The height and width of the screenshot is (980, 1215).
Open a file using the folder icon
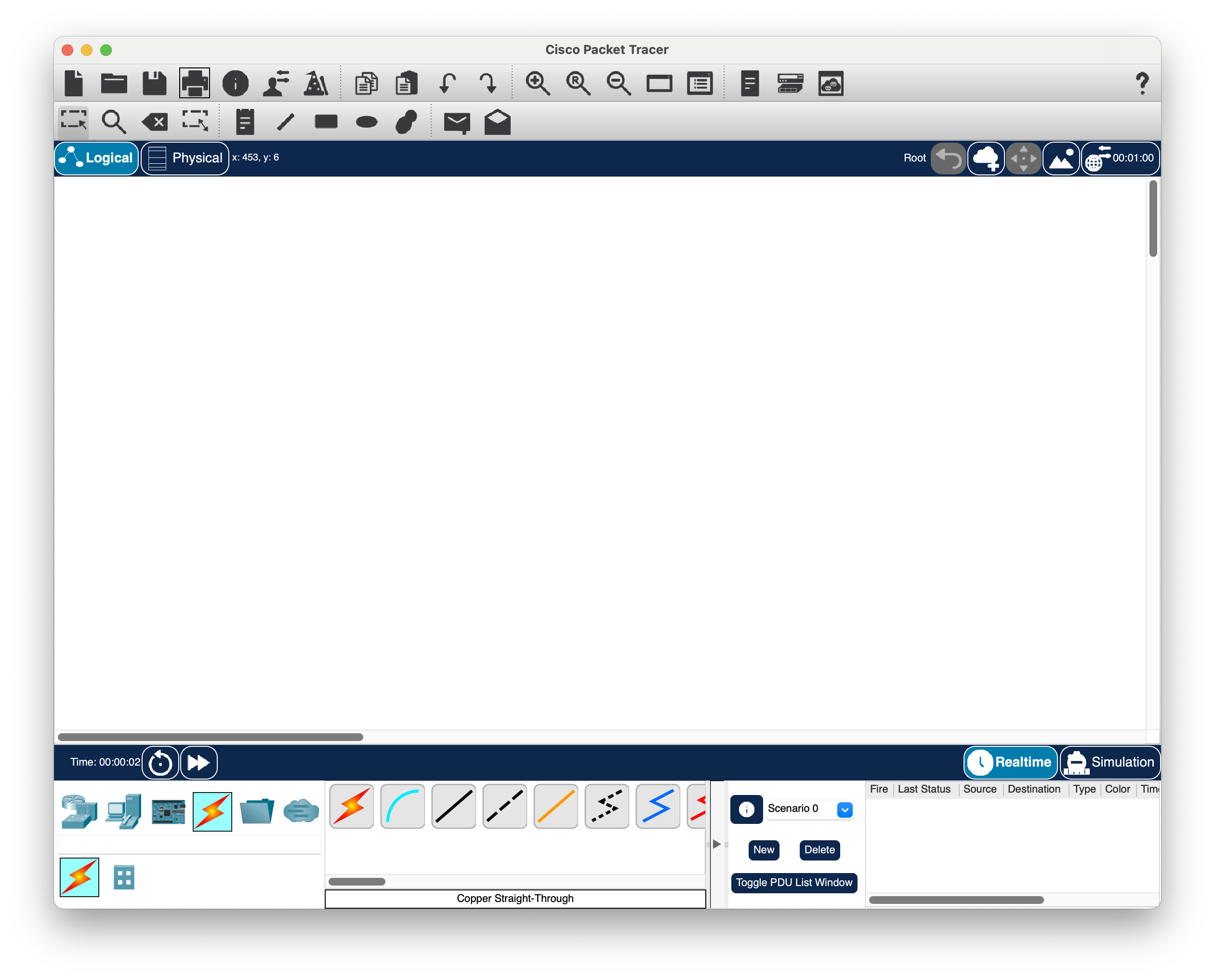[114, 83]
